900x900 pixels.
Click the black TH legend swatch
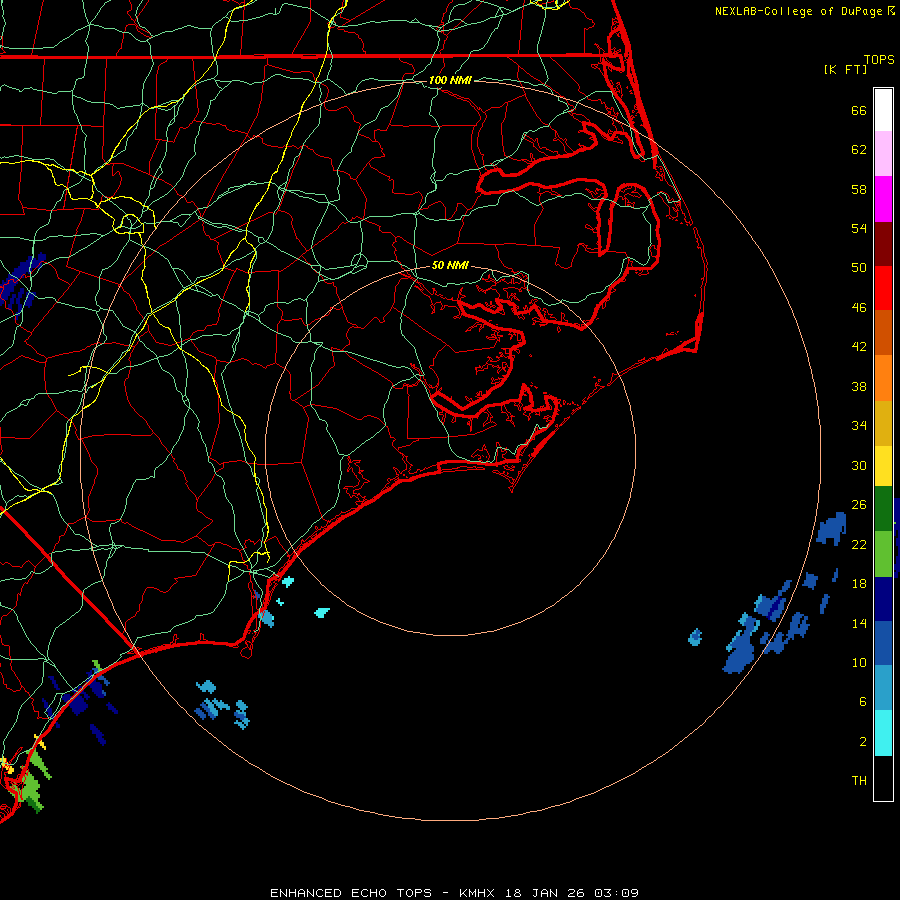pyautogui.click(x=883, y=778)
